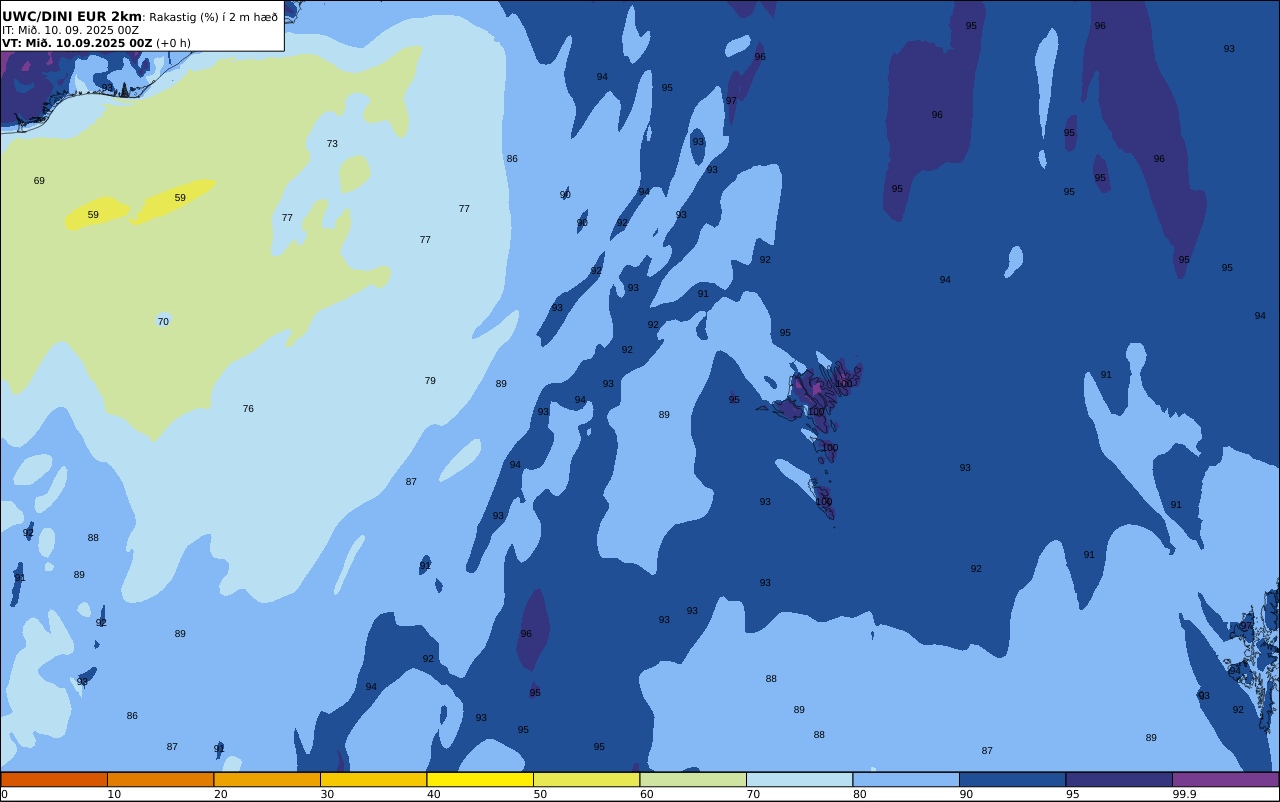Click the legend tick label '99.9'
This screenshot has height=802, width=1280.
[1184, 794]
